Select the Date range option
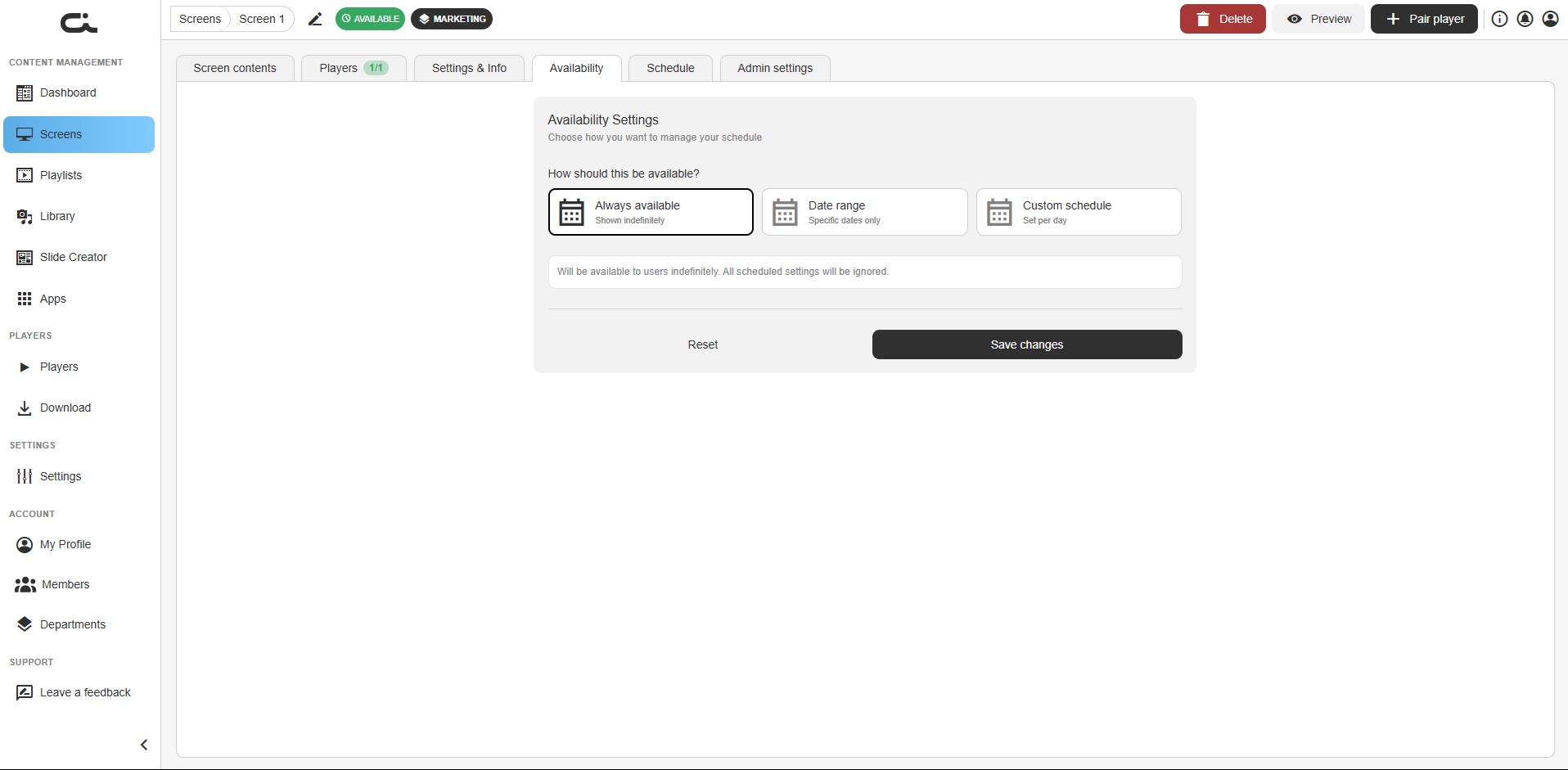The height and width of the screenshot is (770, 1568). pos(864,212)
